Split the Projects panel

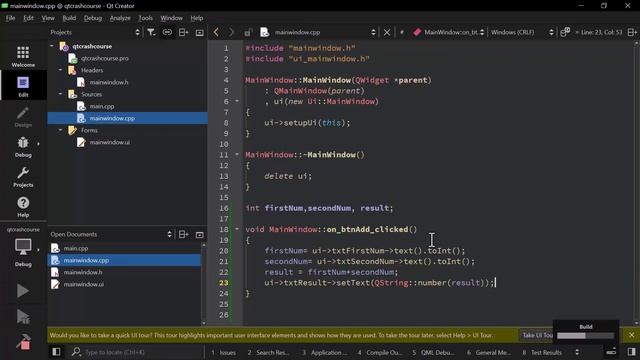tap(183, 32)
